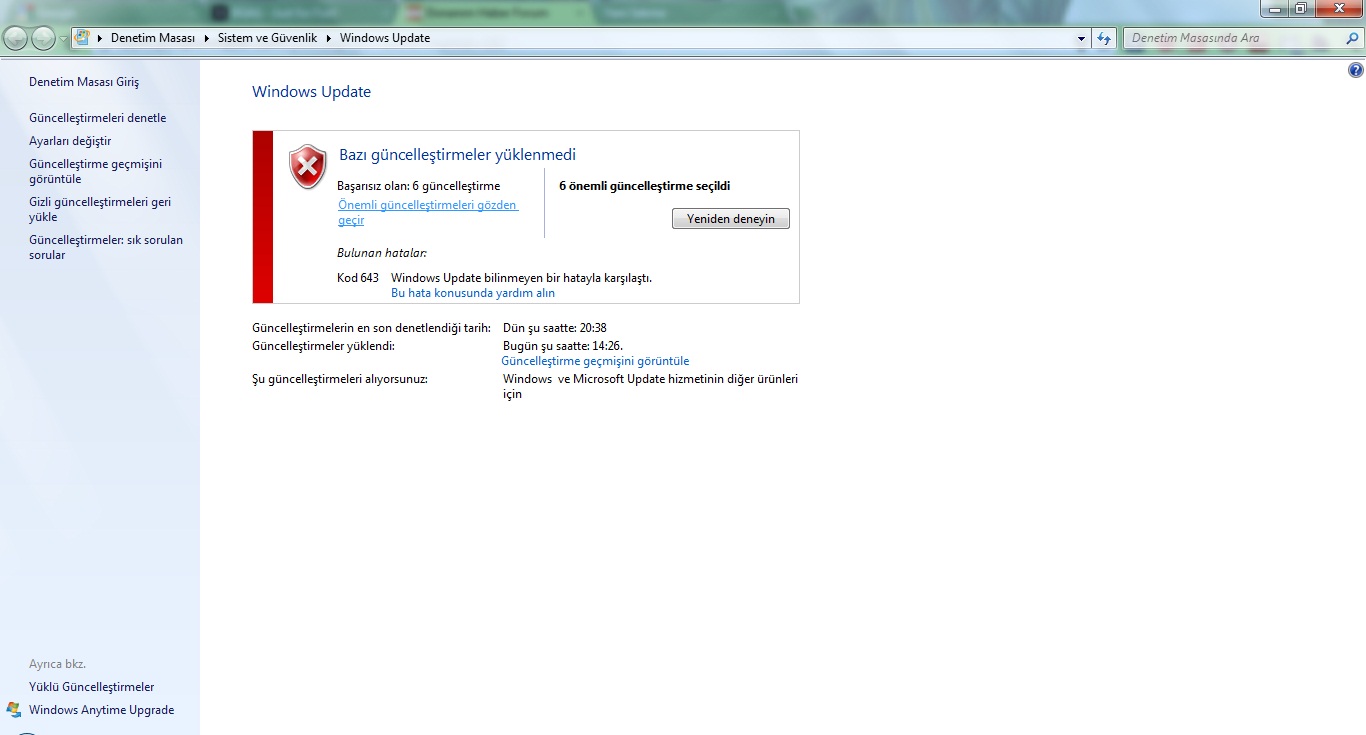Click the Back navigation arrow
Screen dimensions: 1366x735
(x=15, y=38)
